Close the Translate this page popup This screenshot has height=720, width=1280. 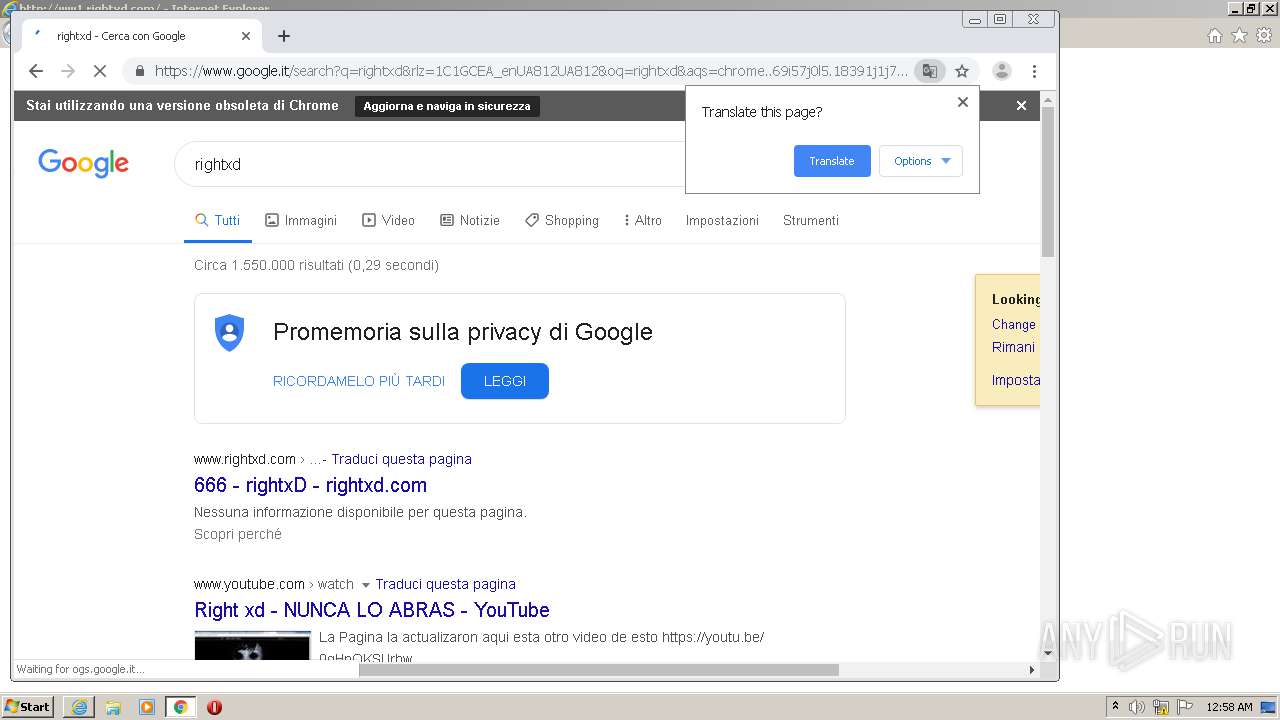click(963, 102)
